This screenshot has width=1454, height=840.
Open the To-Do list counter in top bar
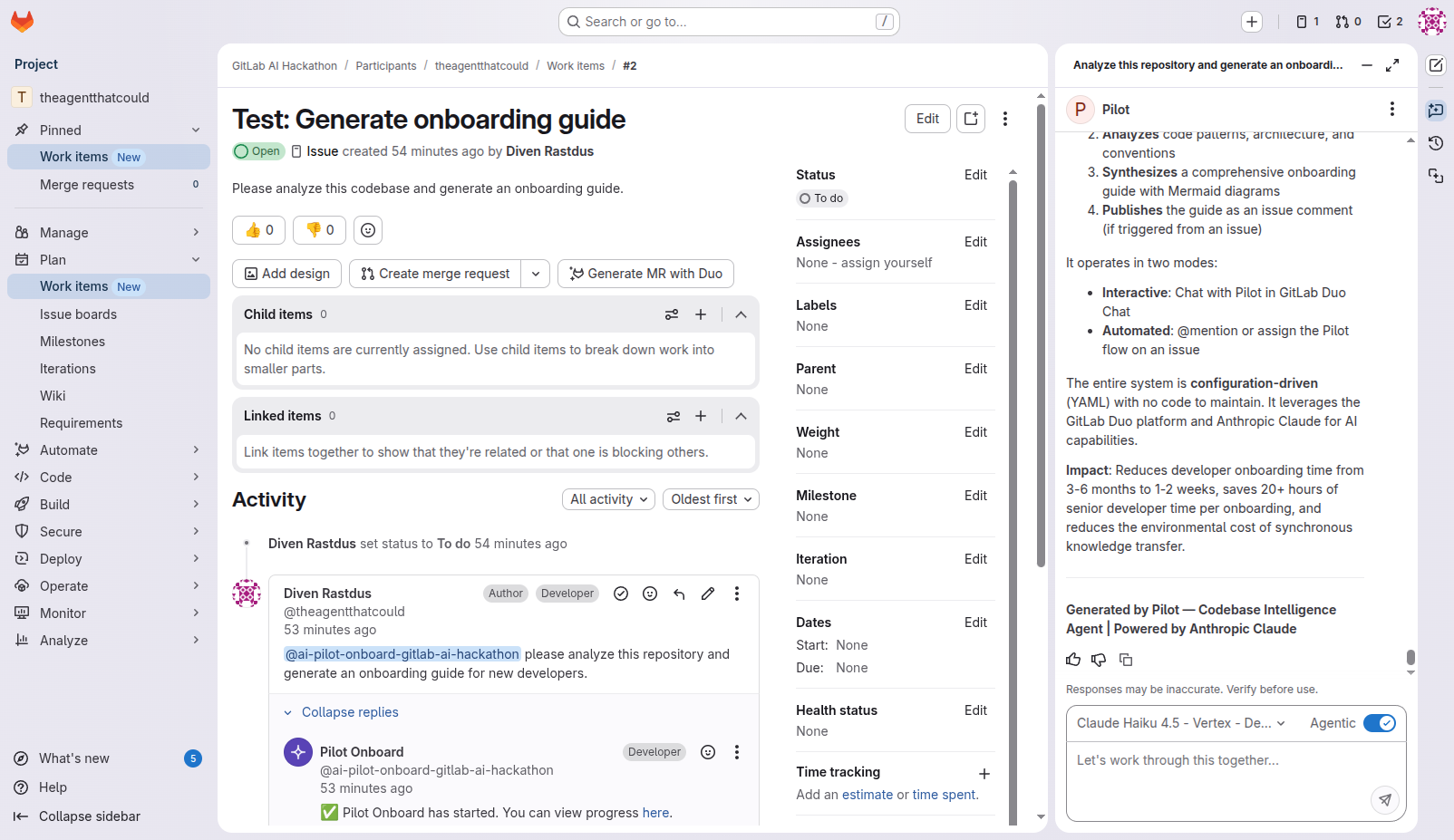coord(1390,22)
